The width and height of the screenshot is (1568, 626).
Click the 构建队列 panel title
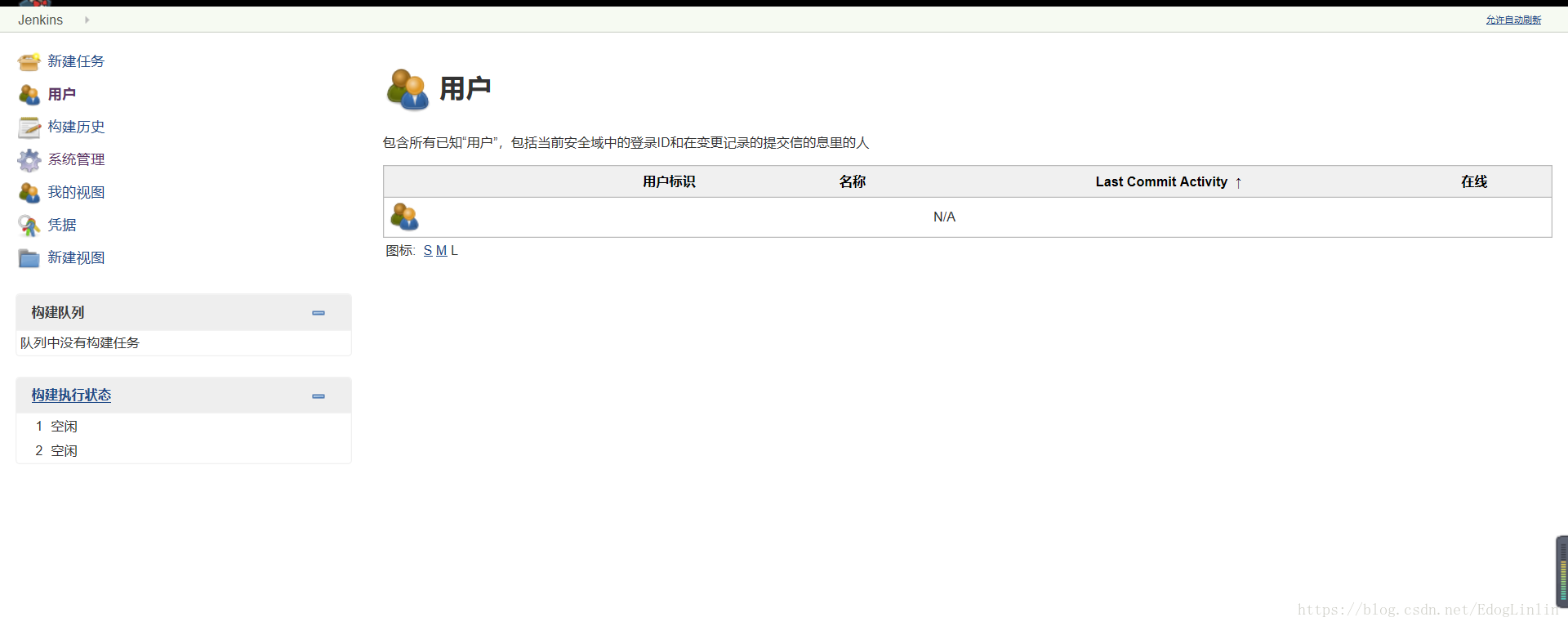pyautogui.click(x=58, y=312)
